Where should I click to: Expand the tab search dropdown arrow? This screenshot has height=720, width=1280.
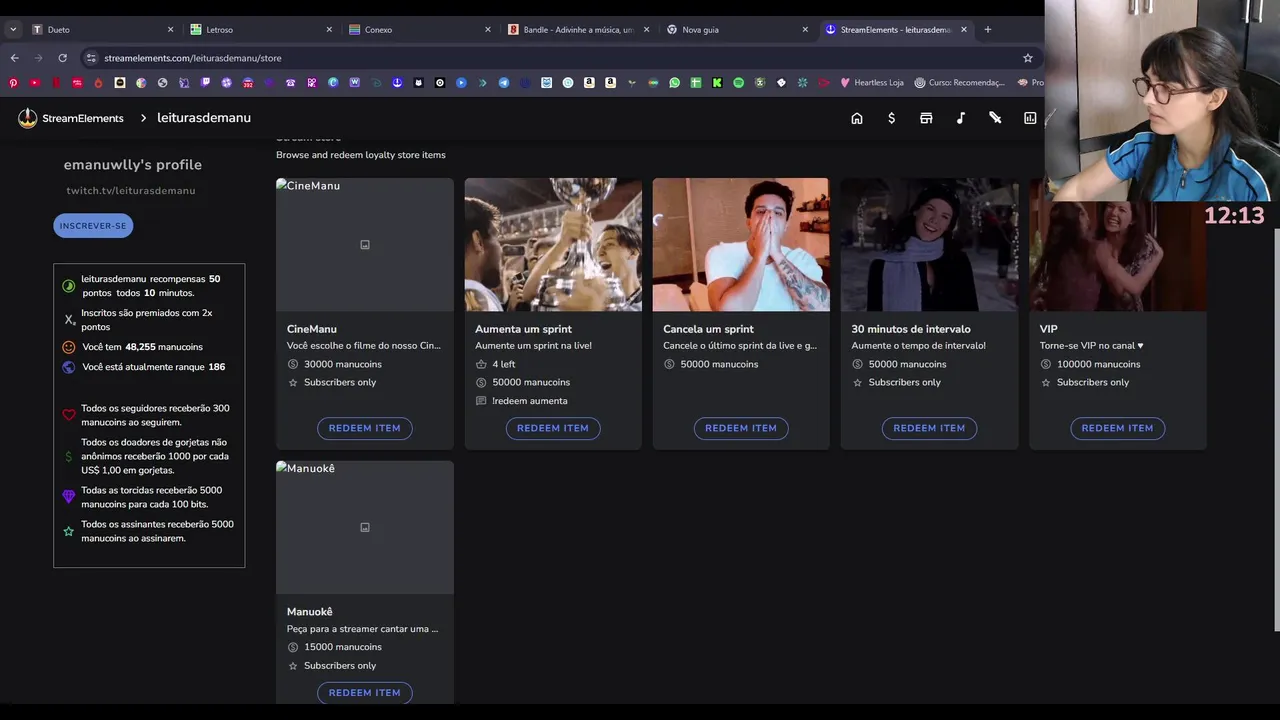(x=13, y=29)
